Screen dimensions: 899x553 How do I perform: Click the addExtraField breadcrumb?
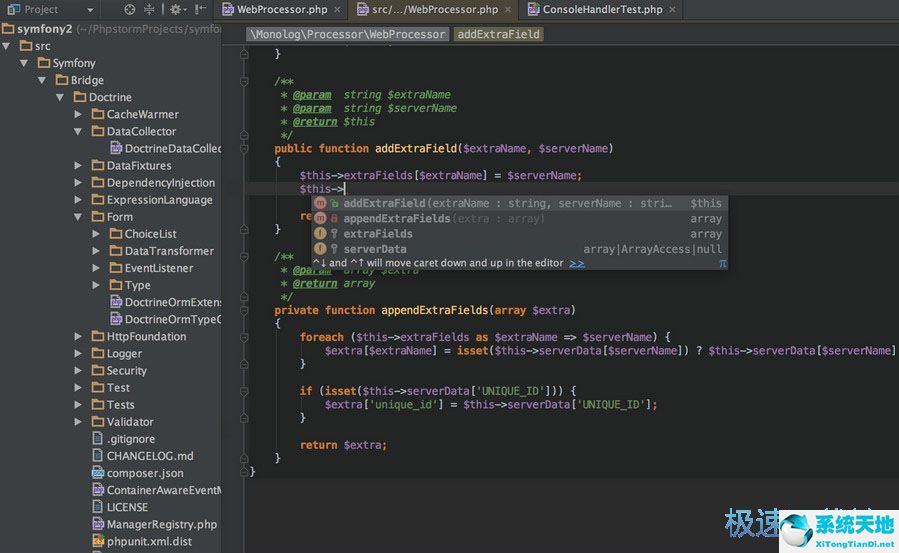(498, 34)
